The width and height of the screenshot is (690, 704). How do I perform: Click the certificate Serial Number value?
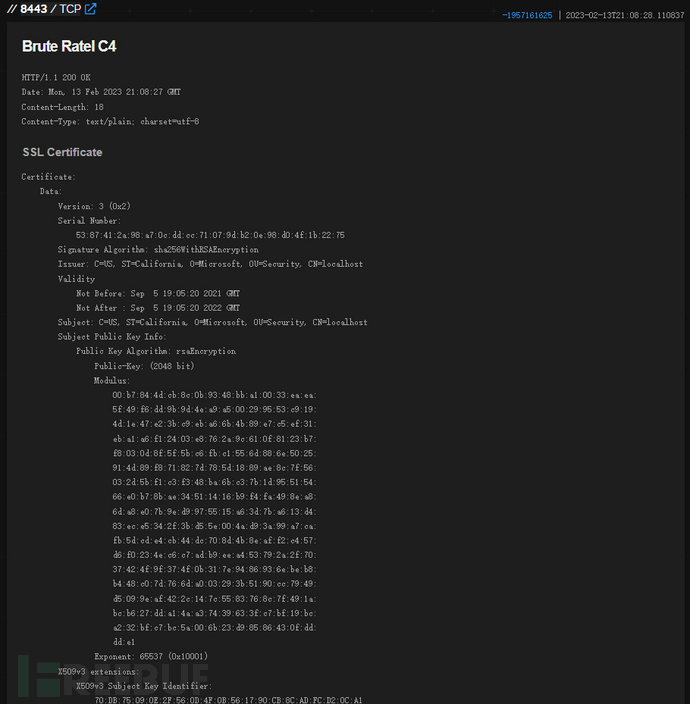(x=209, y=235)
